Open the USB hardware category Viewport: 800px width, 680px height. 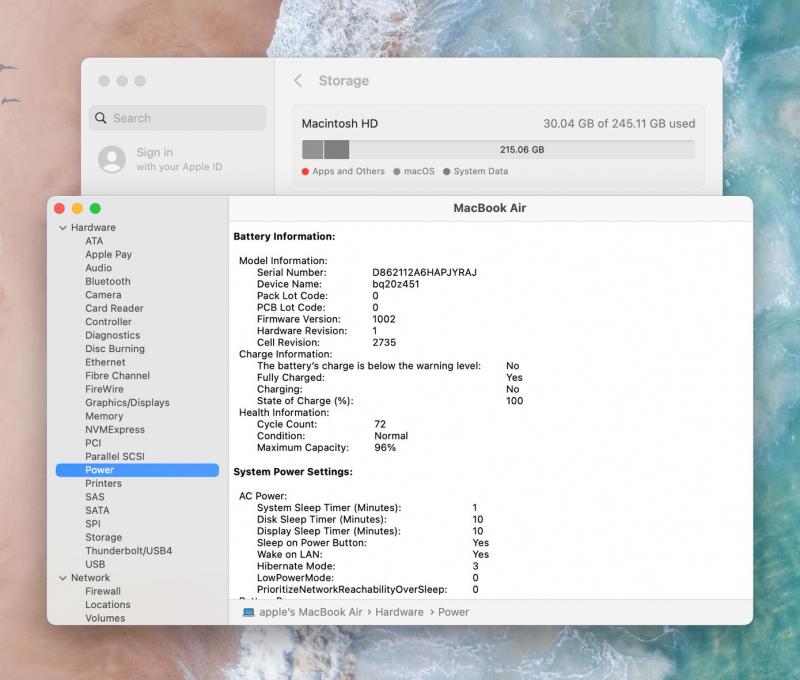pyautogui.click(x=95, y=564)
